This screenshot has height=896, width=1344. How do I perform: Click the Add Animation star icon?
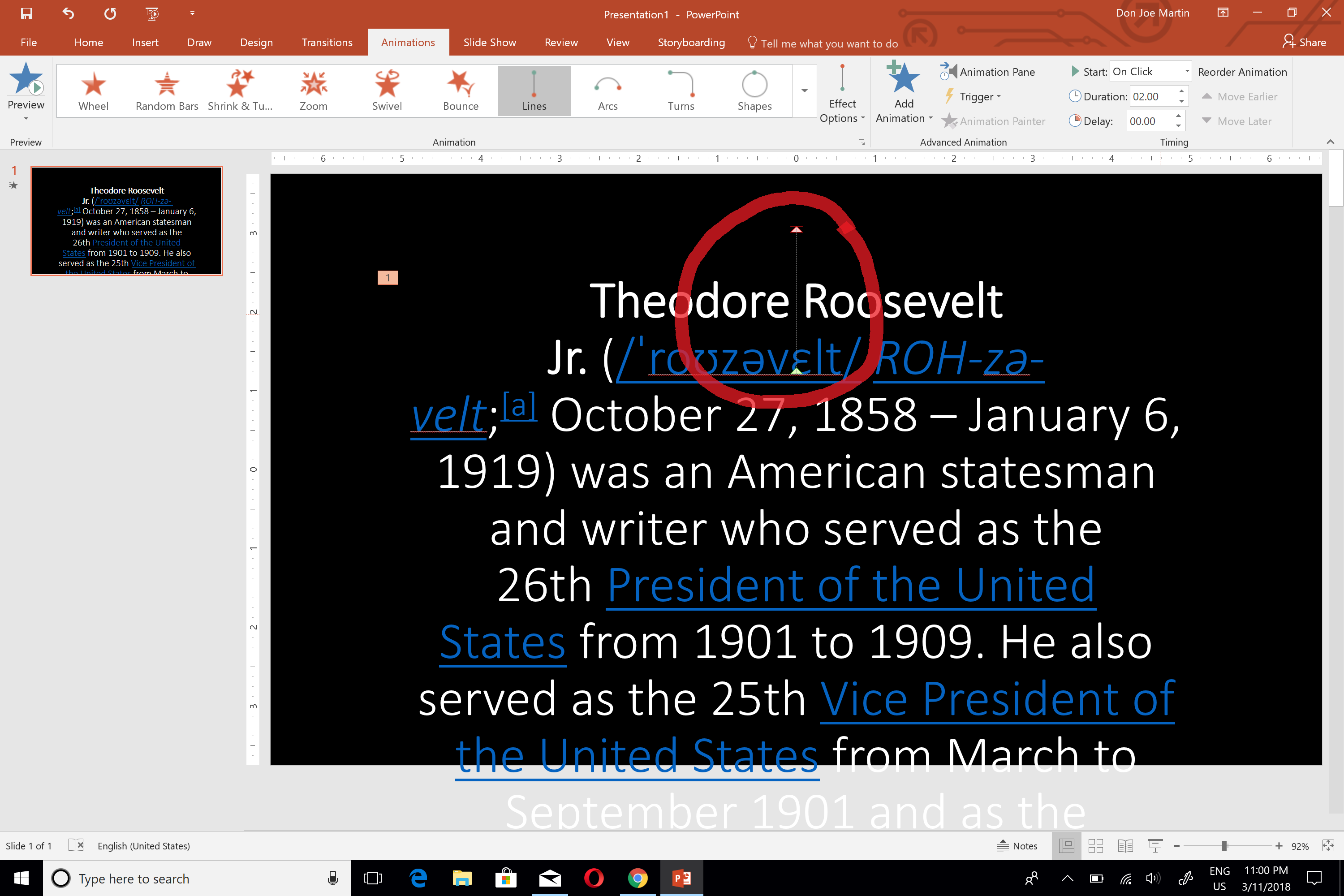click(904, 78)
